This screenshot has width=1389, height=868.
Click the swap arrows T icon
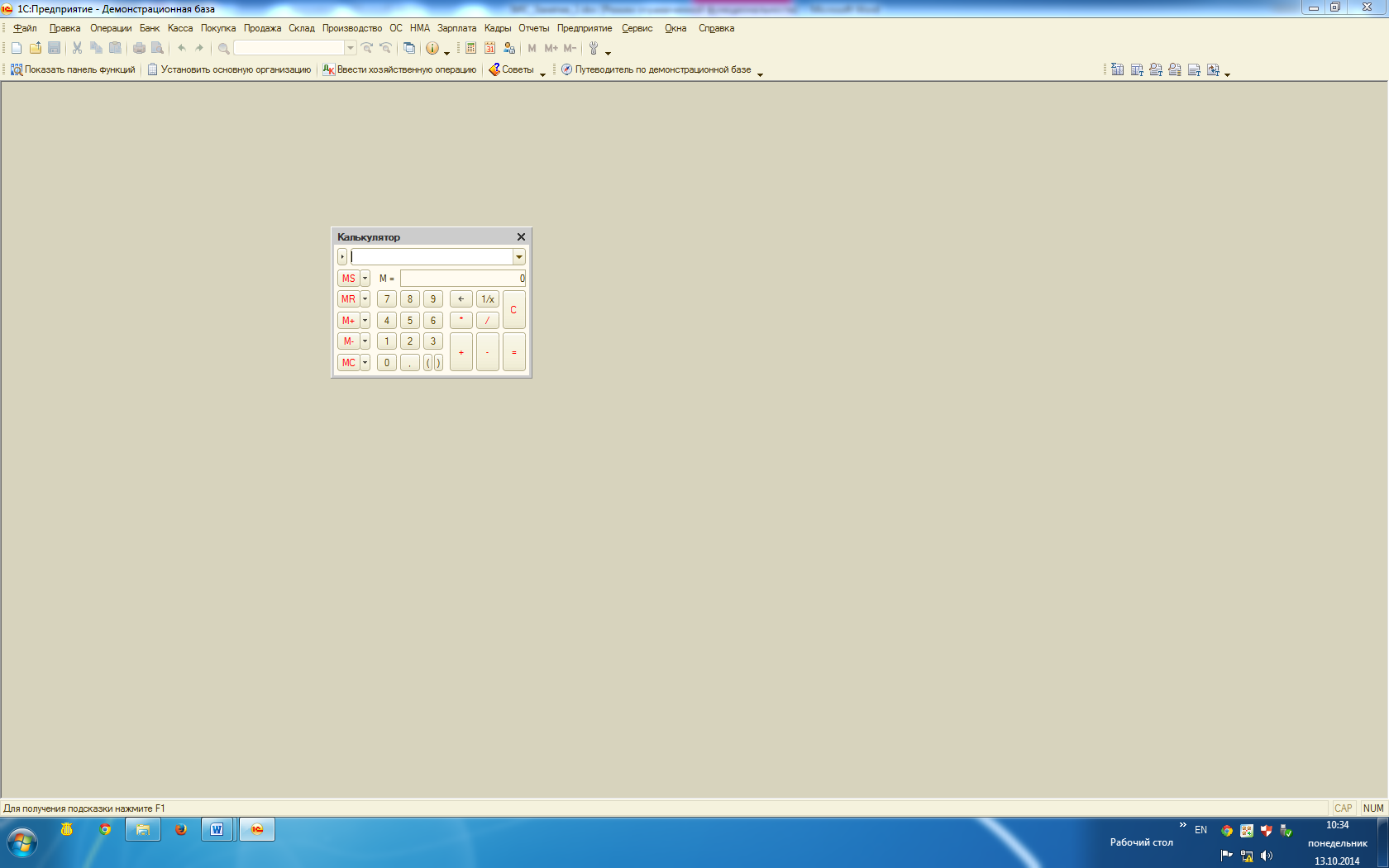point(1213,69)
